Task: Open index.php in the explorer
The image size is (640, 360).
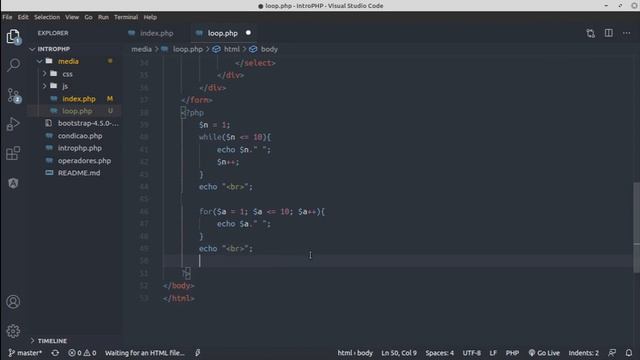Action: [x=79, y=99]
